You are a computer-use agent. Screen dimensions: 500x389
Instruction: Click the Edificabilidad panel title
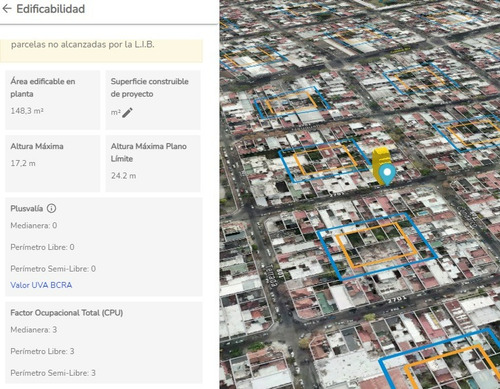coord(51,9)
